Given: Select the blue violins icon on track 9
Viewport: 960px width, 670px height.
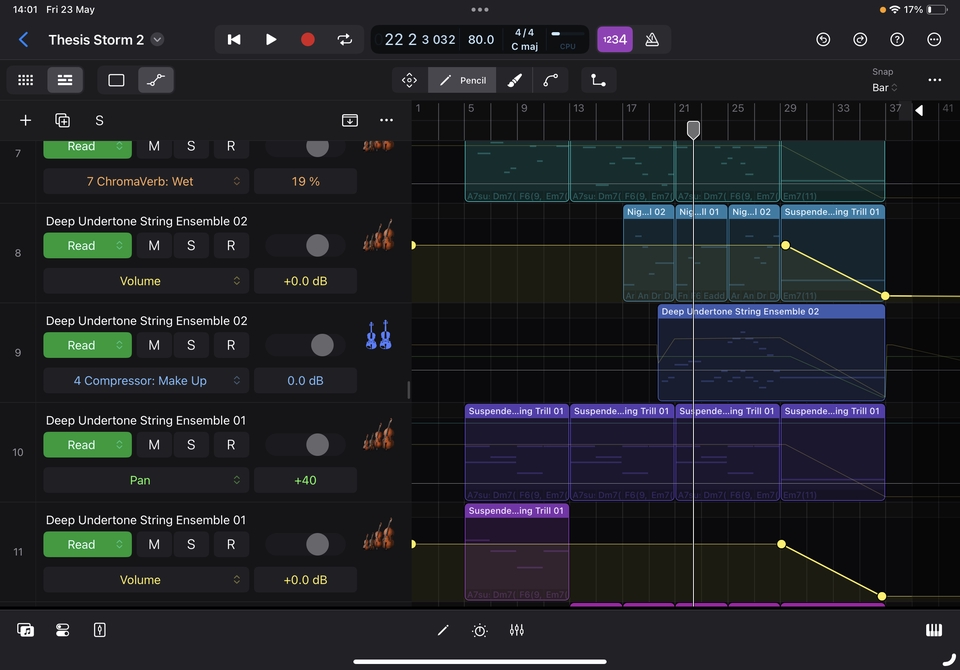Looking at the screenshot, I should (x=378, y=335).
